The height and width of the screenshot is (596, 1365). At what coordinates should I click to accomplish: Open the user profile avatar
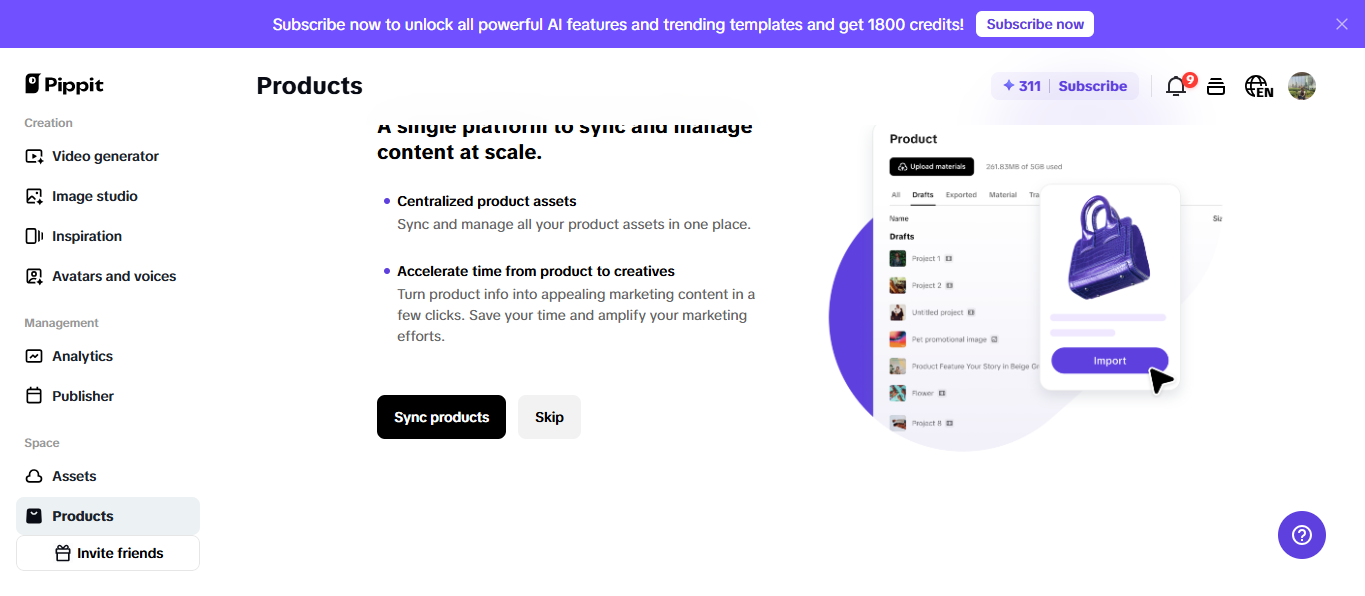point(1302,86)
